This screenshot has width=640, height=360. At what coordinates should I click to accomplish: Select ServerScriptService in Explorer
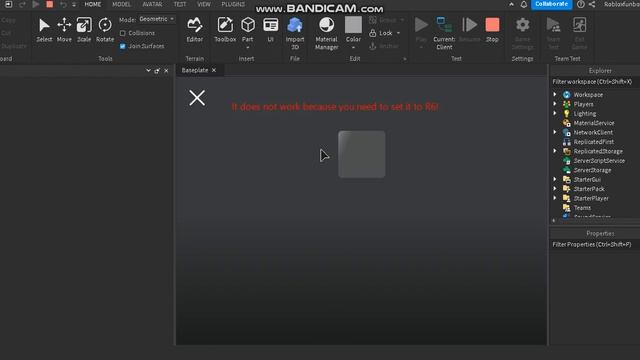click(x=599, y=160)
